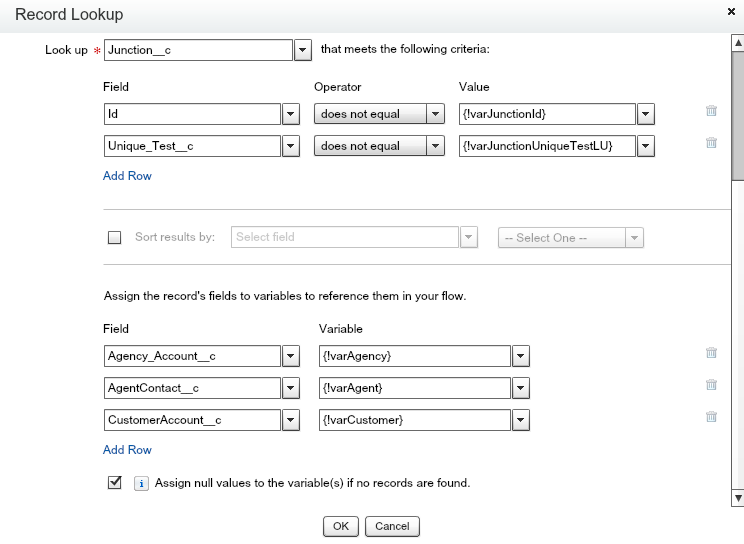This screenshot has width=744, height=544.
Task: Remove the CustomerAccount__c assignment row
Action: click(711, 417)
